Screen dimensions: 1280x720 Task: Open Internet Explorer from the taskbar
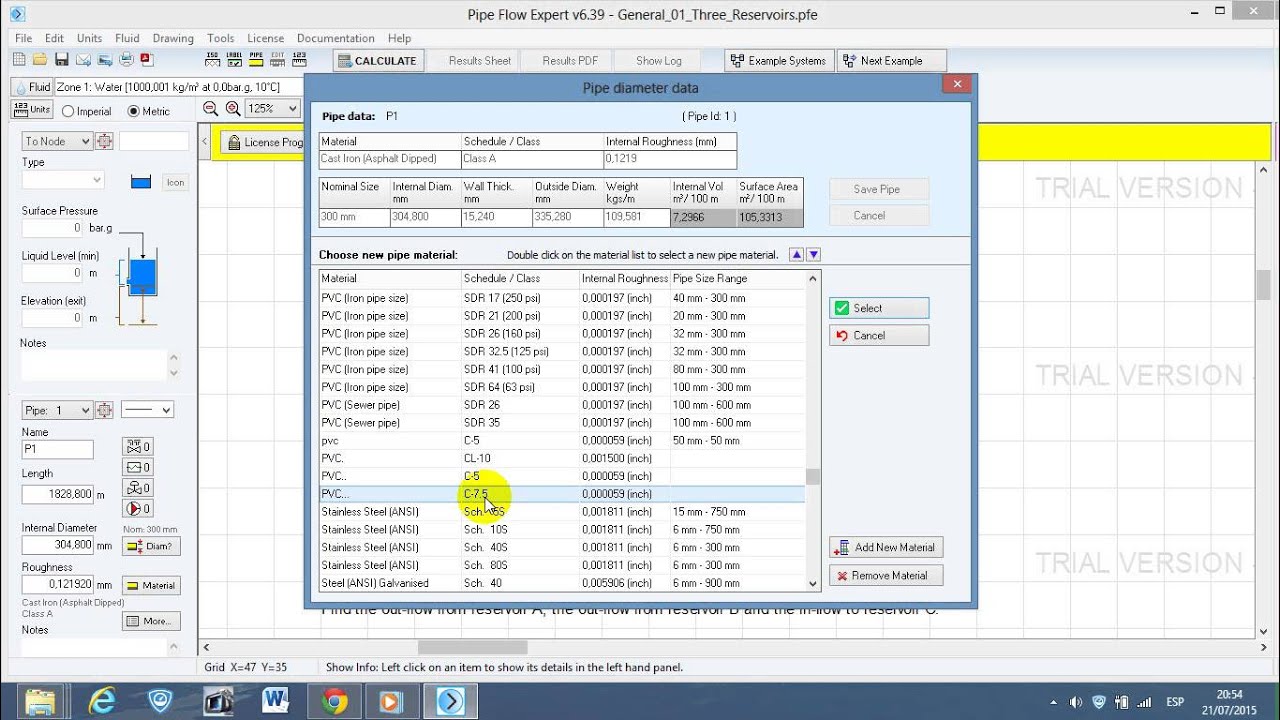click(x=102, y=700)
